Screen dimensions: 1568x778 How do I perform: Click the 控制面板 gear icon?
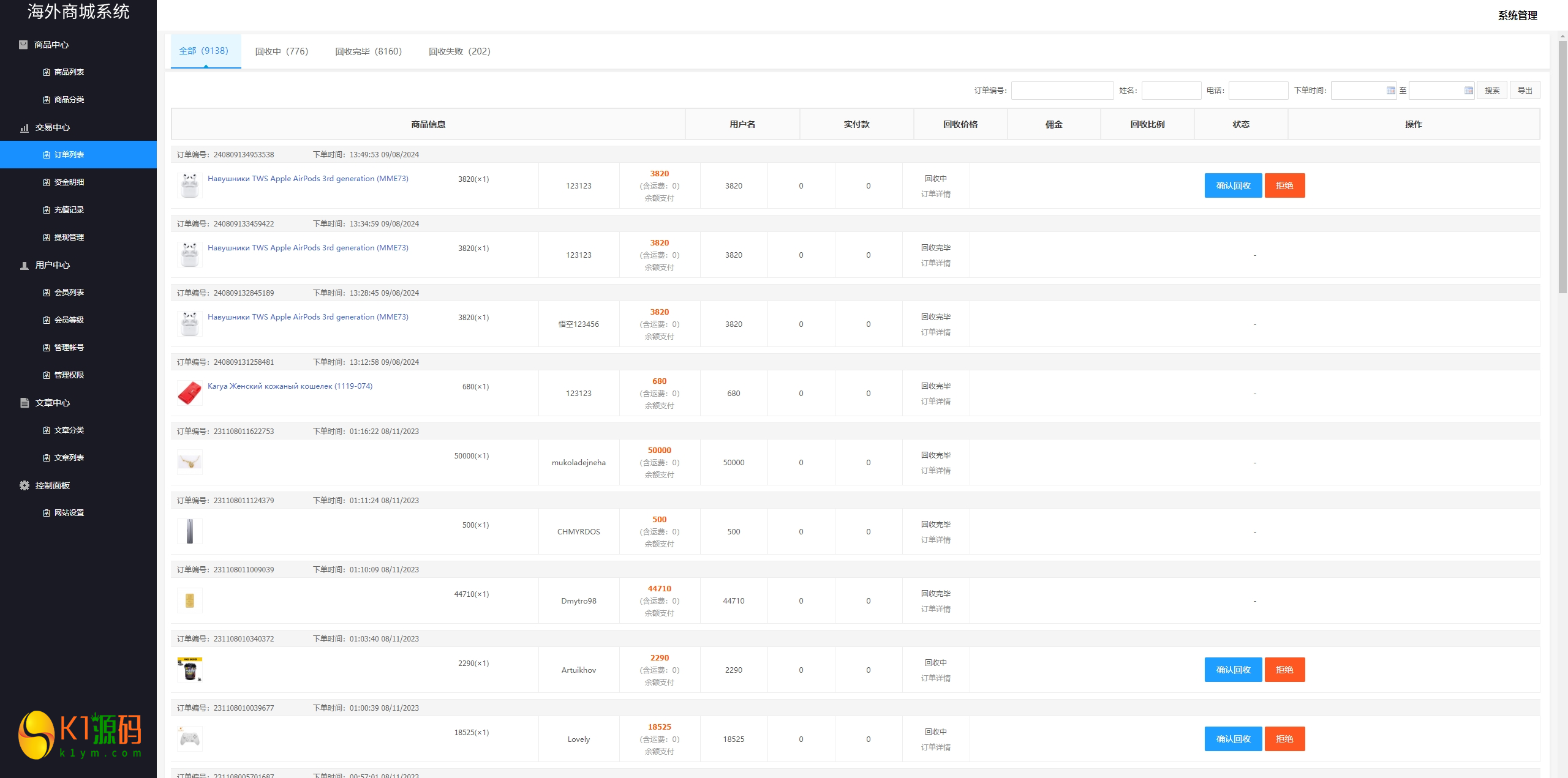tap(24, 485)
